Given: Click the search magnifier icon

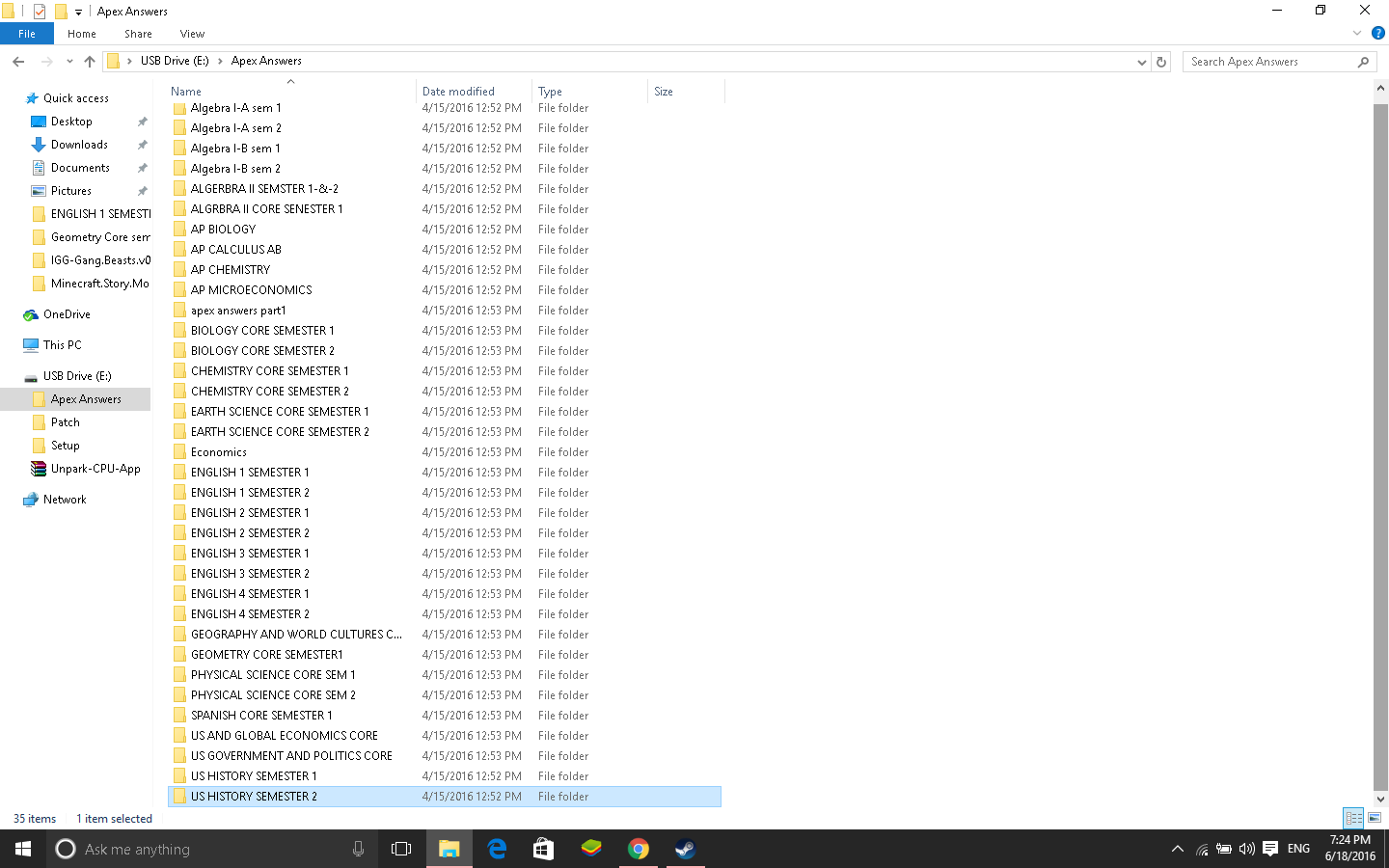Looking at the screenshot, I should (1363, 62).
